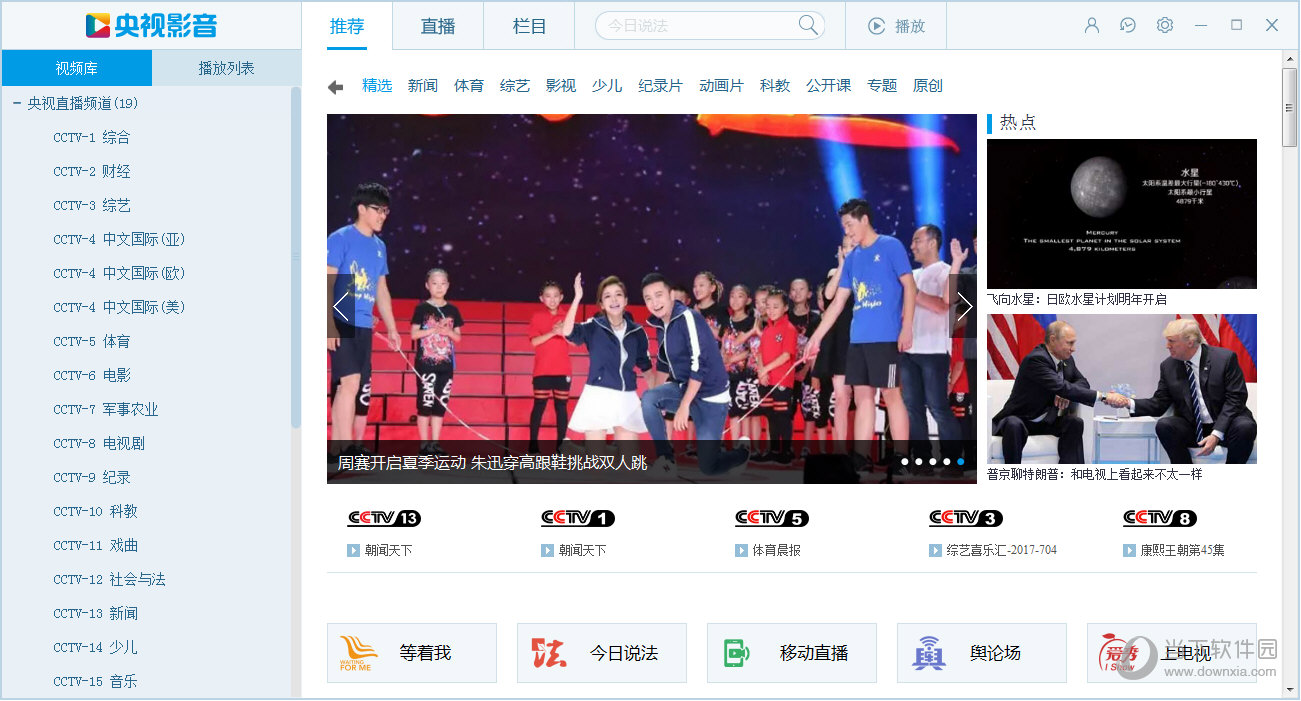Viewport: 1301px width, 701px height.
Task: Open headline 普京聊特朗普：和电视上看起来不太一样
Action: [1095, 474]
